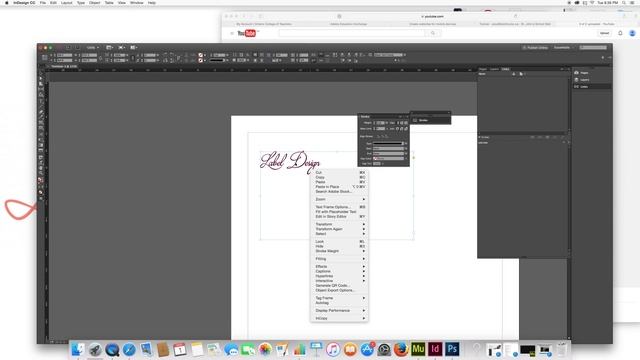Select Paste in Place menu entry
Screen dimensions: 640x360
pyautogui.click(x=340, y=187)
